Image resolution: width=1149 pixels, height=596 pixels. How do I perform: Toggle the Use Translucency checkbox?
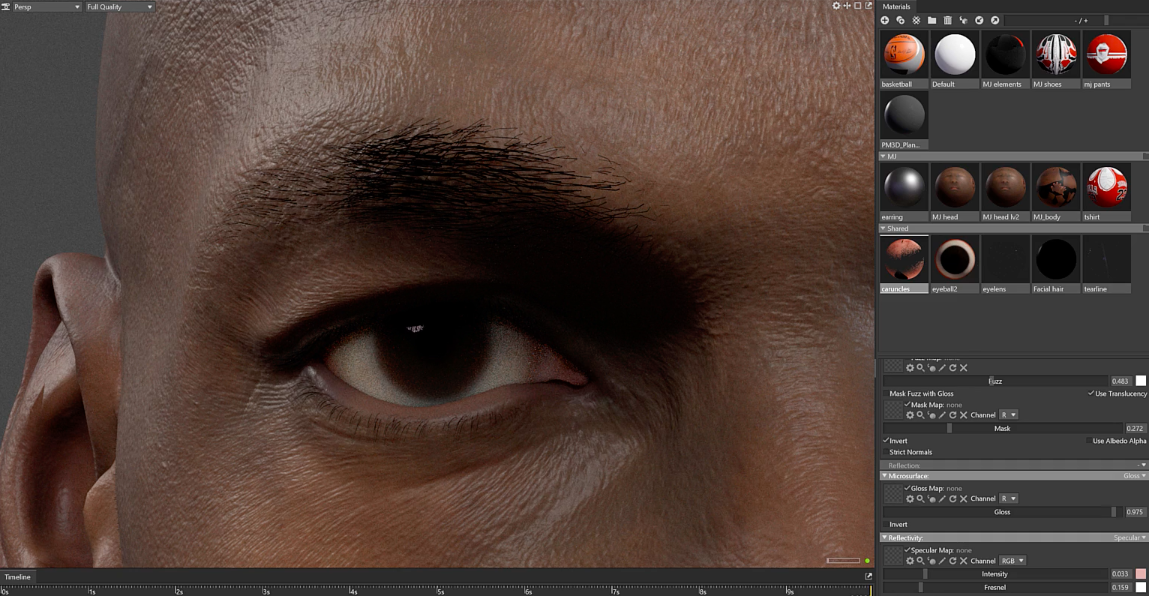click(1091, 393)
